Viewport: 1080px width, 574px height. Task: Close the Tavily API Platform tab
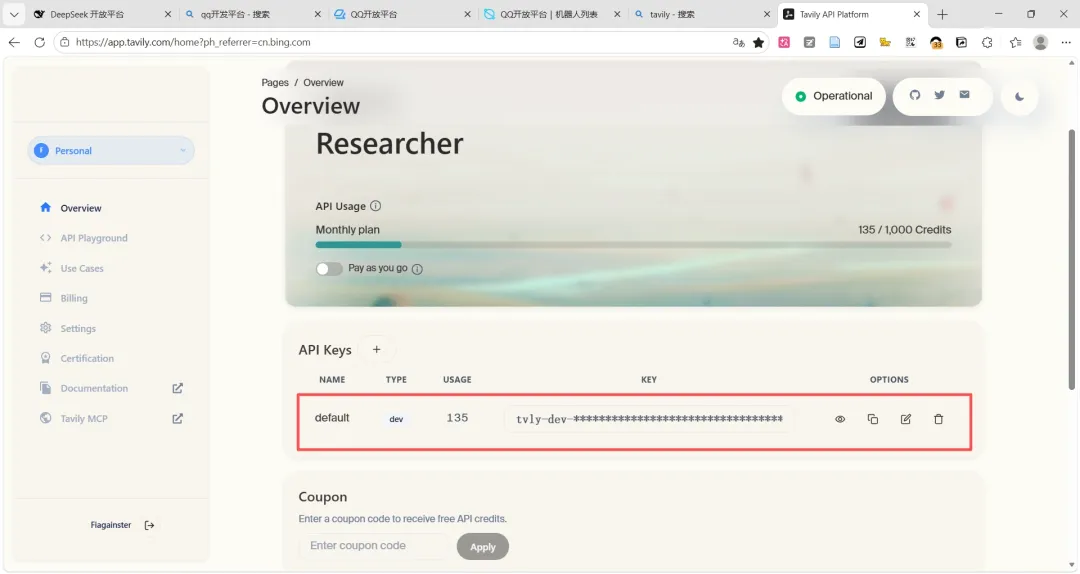coord(917,14)
